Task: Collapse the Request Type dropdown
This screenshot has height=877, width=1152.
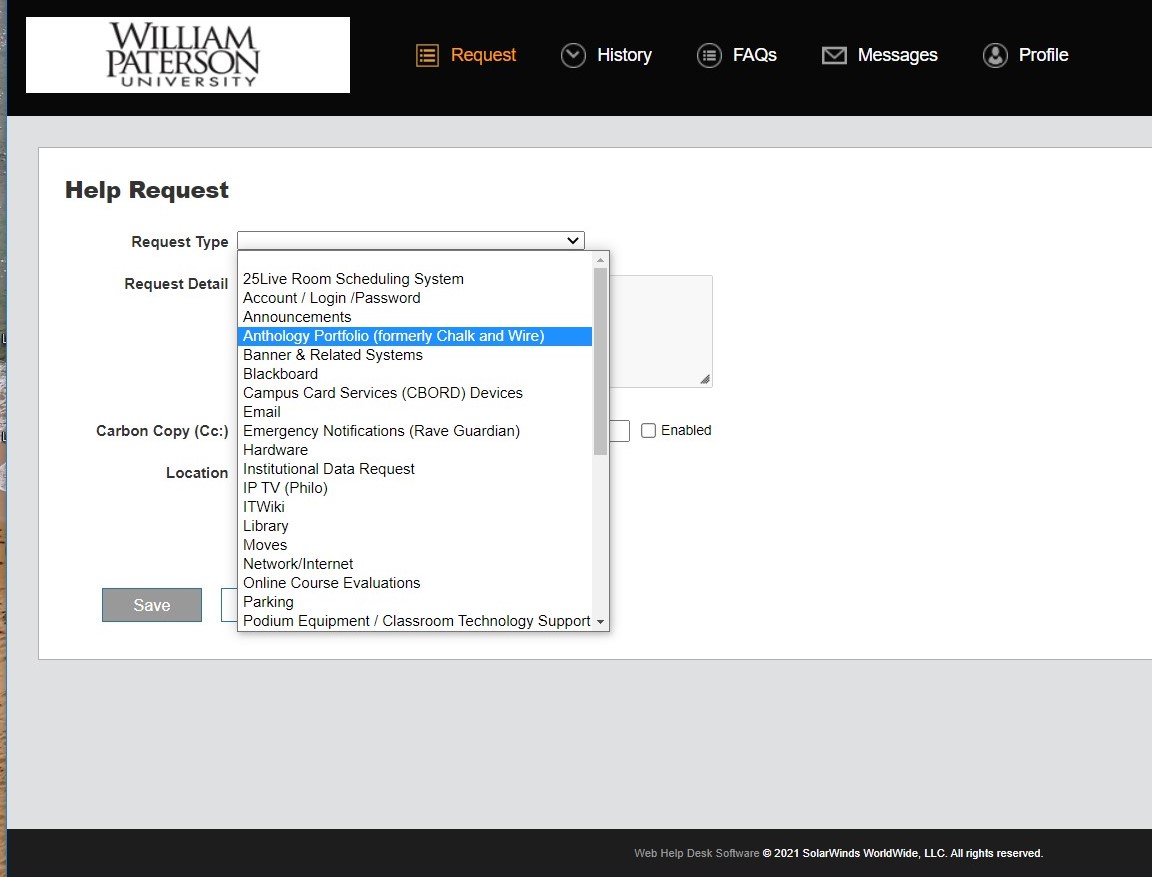Action: click(x=573, y=241)
